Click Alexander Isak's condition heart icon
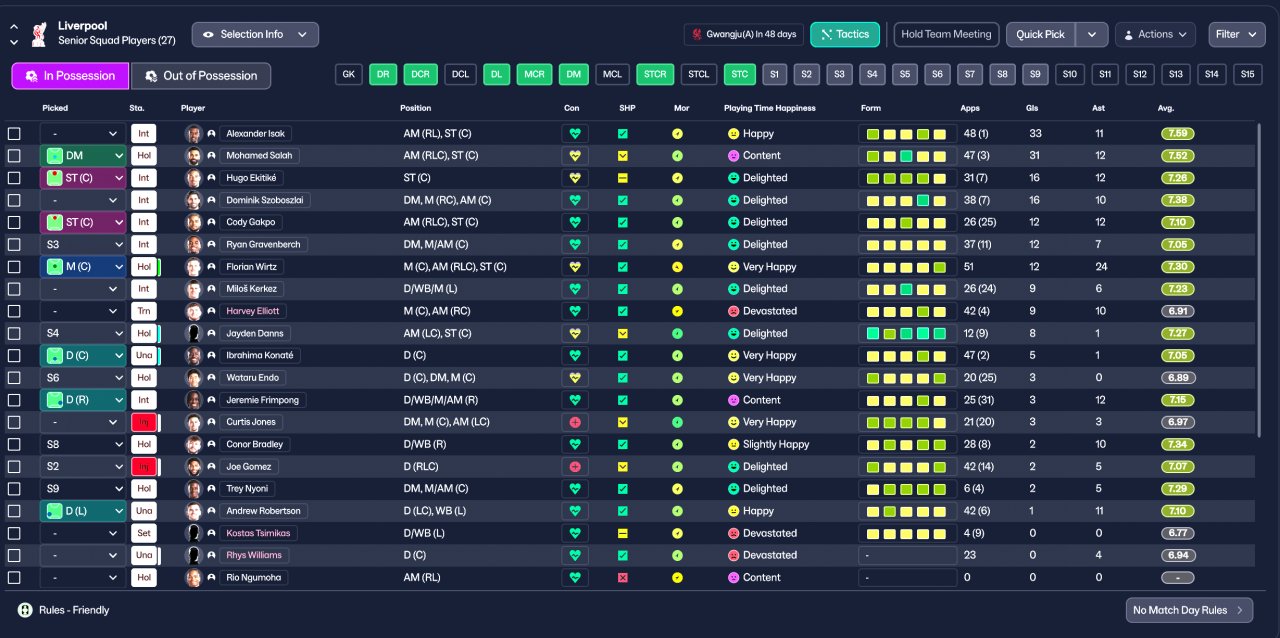 [x=575, y=134]
